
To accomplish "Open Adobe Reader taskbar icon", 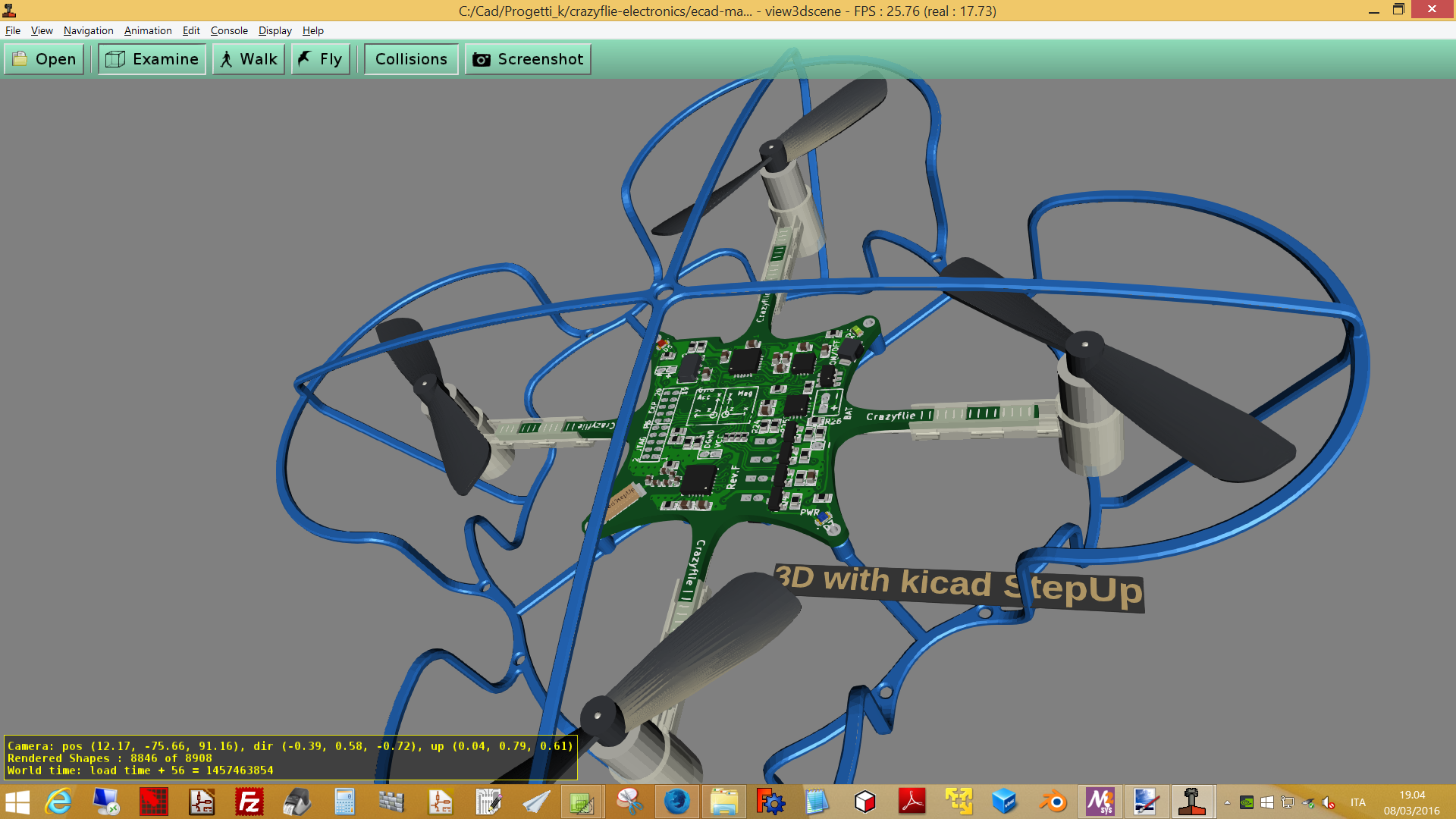I will [912, 802].
